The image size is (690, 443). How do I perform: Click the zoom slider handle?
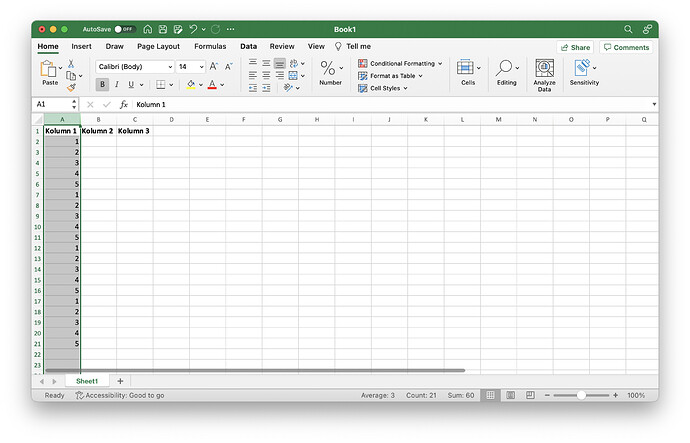tap(581, 395)
